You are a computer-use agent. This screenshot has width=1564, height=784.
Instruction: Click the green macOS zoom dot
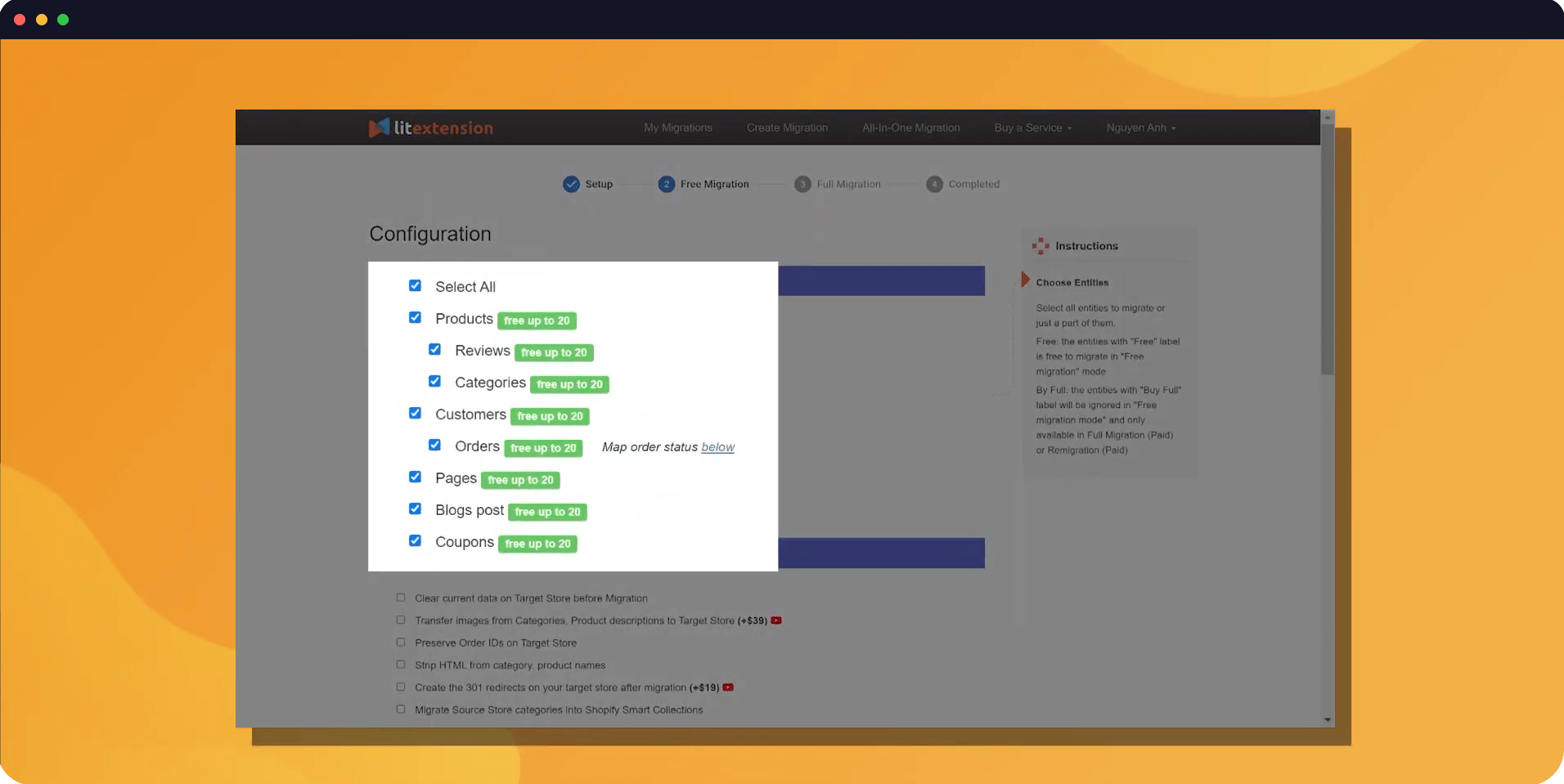[x=63, y=20]
